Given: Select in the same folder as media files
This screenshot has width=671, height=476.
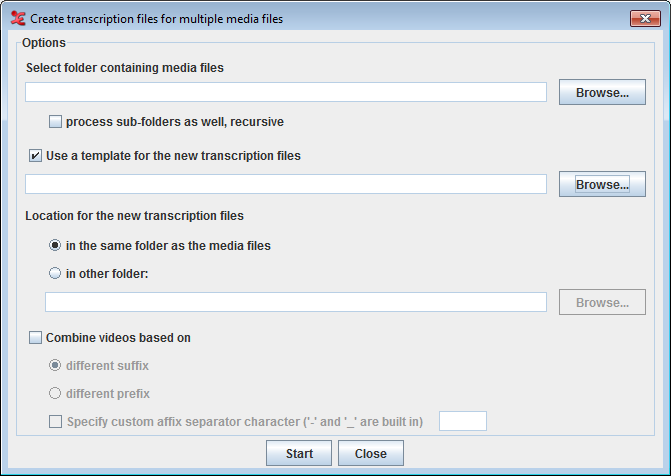Looking at the screenshot, I should pyautogui.click(x=55, y=245).
